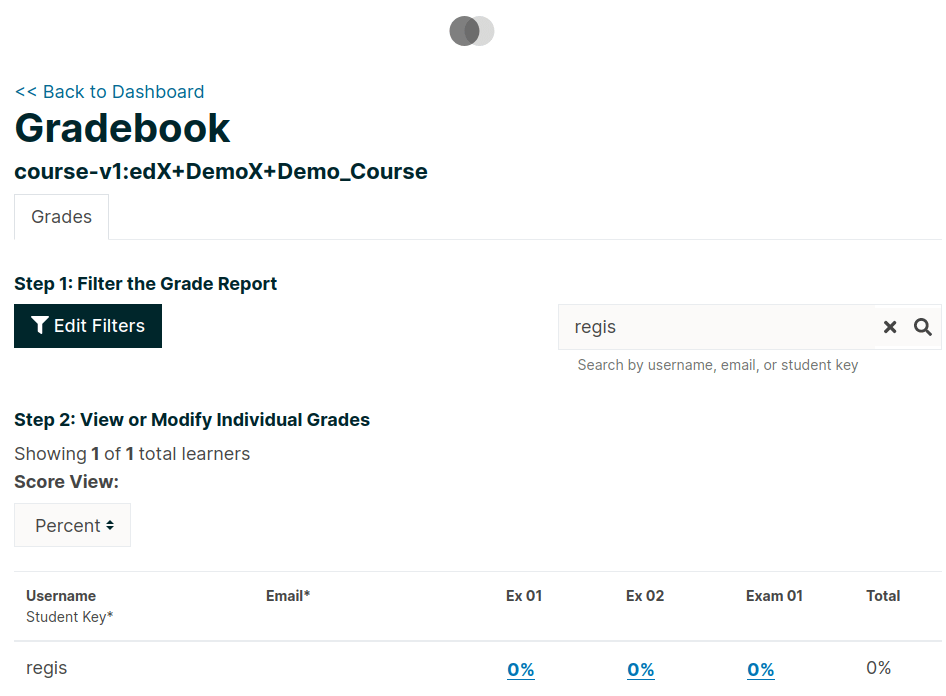Click the Gradebook heading
Image resolution: width=946 pixels, height=696 pixels.
(x=122, y=128)
